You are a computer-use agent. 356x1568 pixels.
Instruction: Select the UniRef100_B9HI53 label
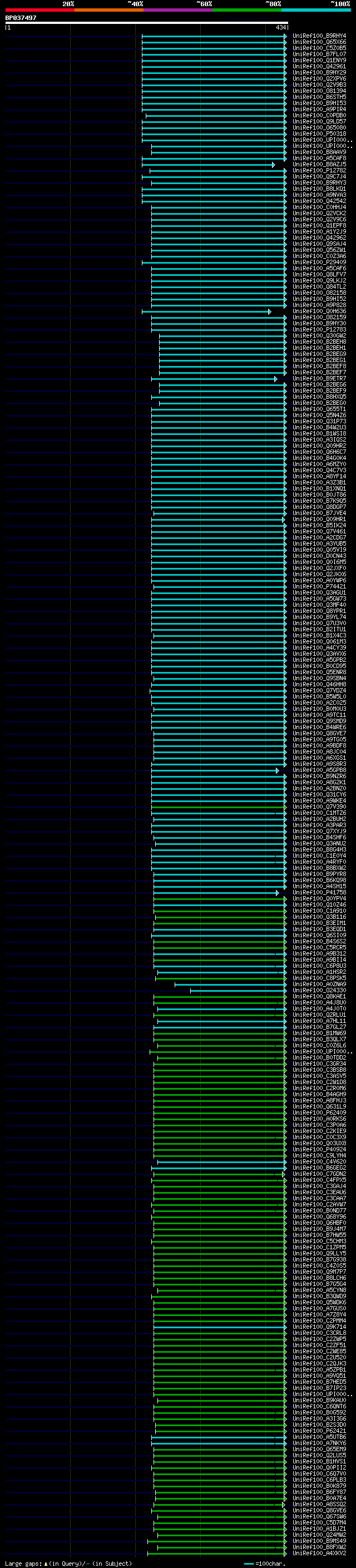pyautogui.click(x=319, y=103)
